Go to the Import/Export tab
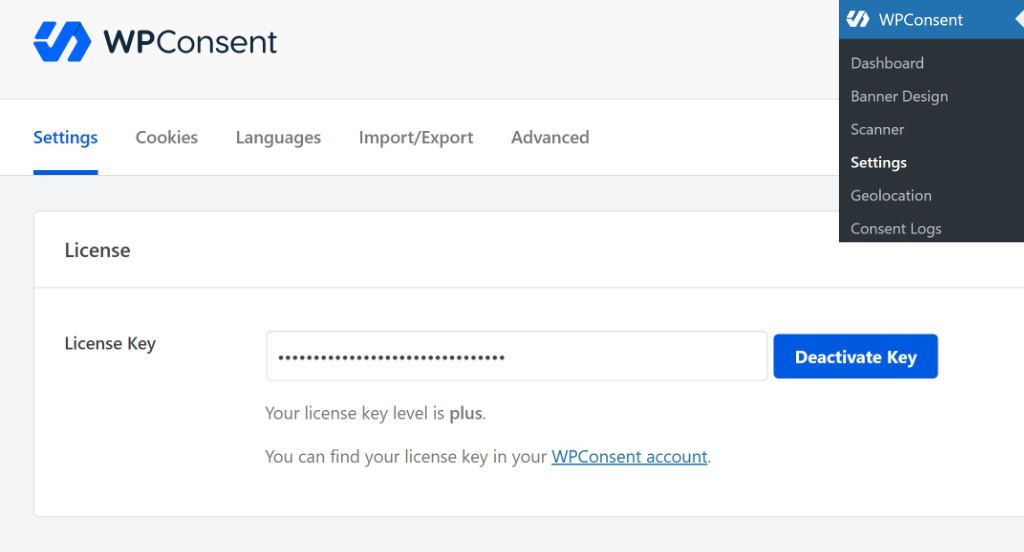Viewport: 1024px width, 552px height. pyautogui.click(x=416, y=137)
